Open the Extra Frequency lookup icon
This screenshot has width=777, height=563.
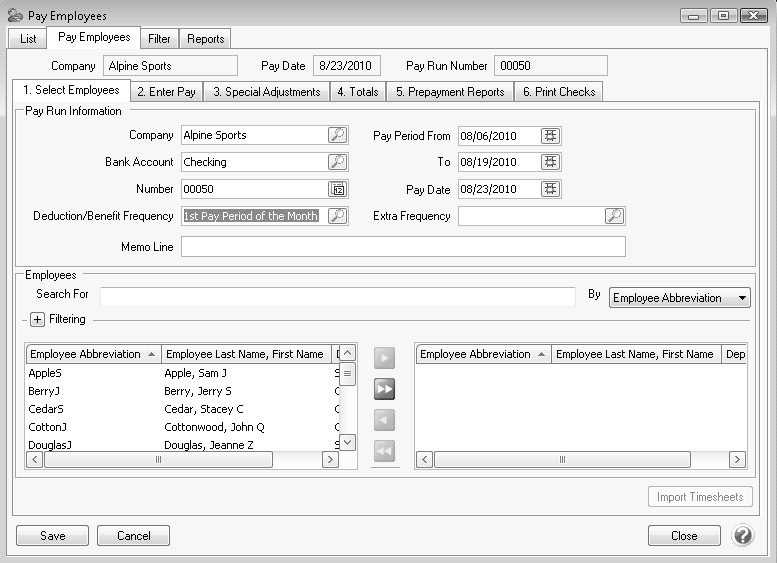(614, 216)
